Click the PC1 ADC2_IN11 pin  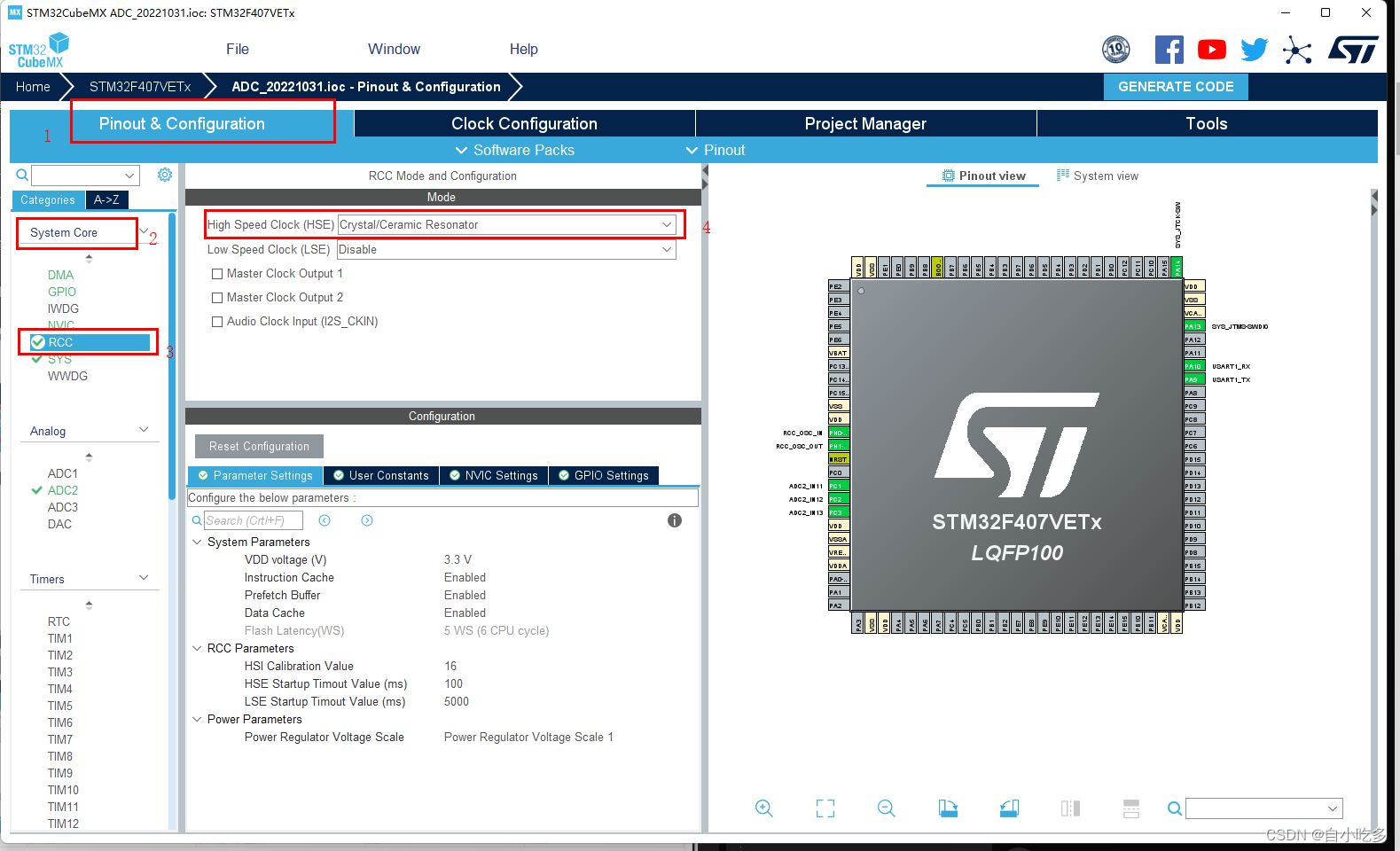pos(839,486)
